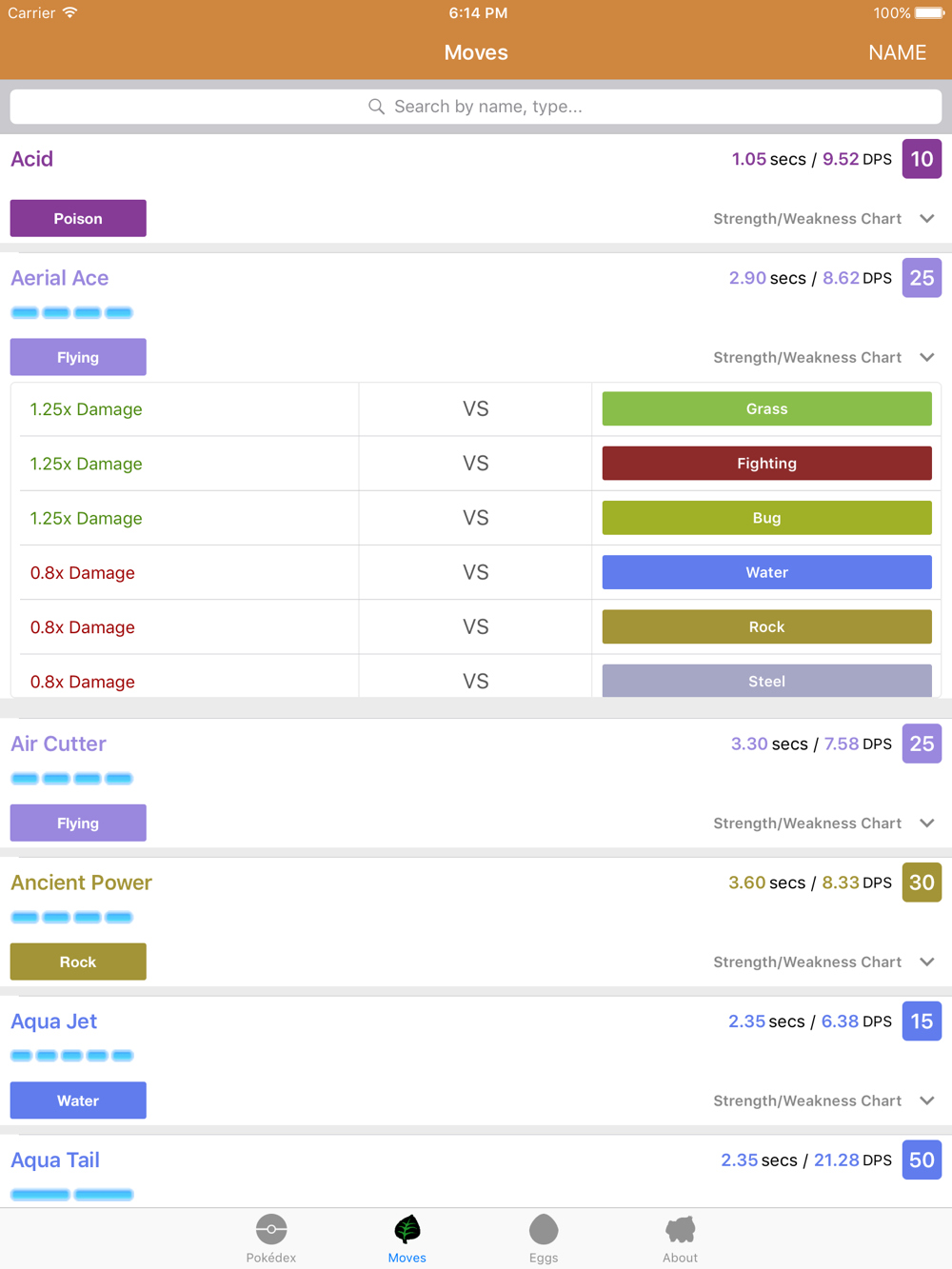This screenshot has height=1269, width=952.
Task: Expand Acid Strength/Weakness Chart chevron
Action: [927, 219]
